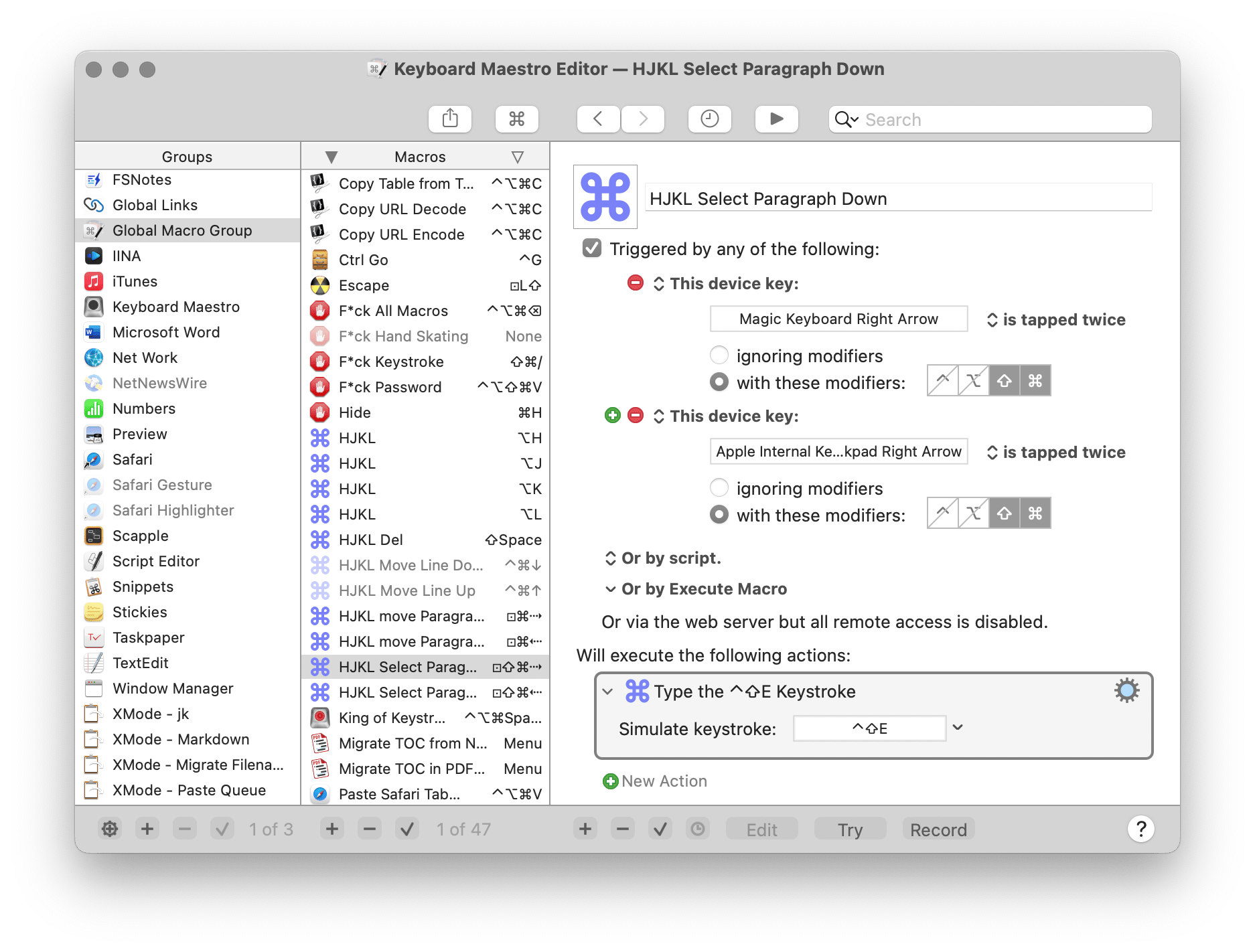Click the macro name field
Screen dimensions: 1255x952
click(898, 198)
